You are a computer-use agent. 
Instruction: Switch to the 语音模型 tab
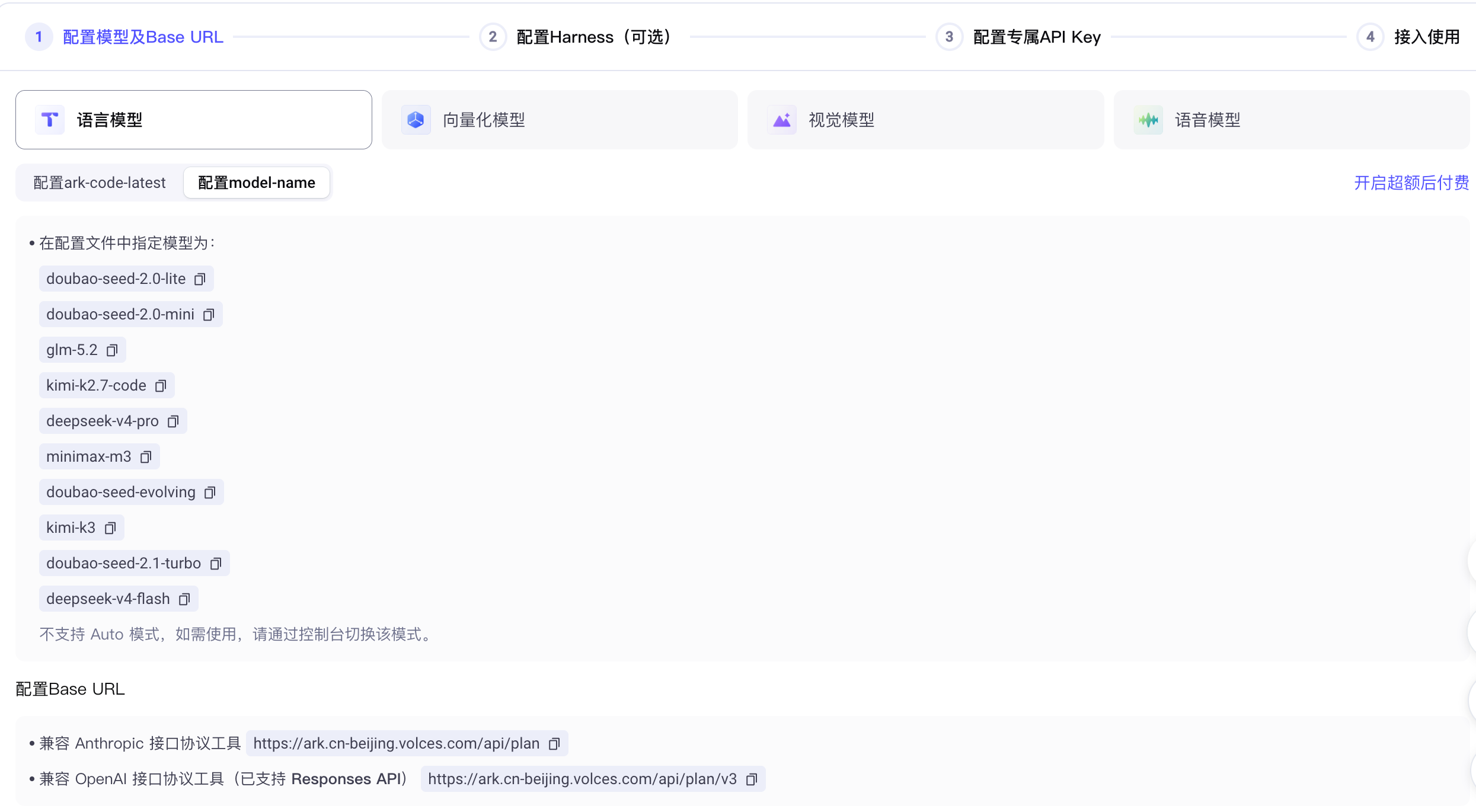1292,120
